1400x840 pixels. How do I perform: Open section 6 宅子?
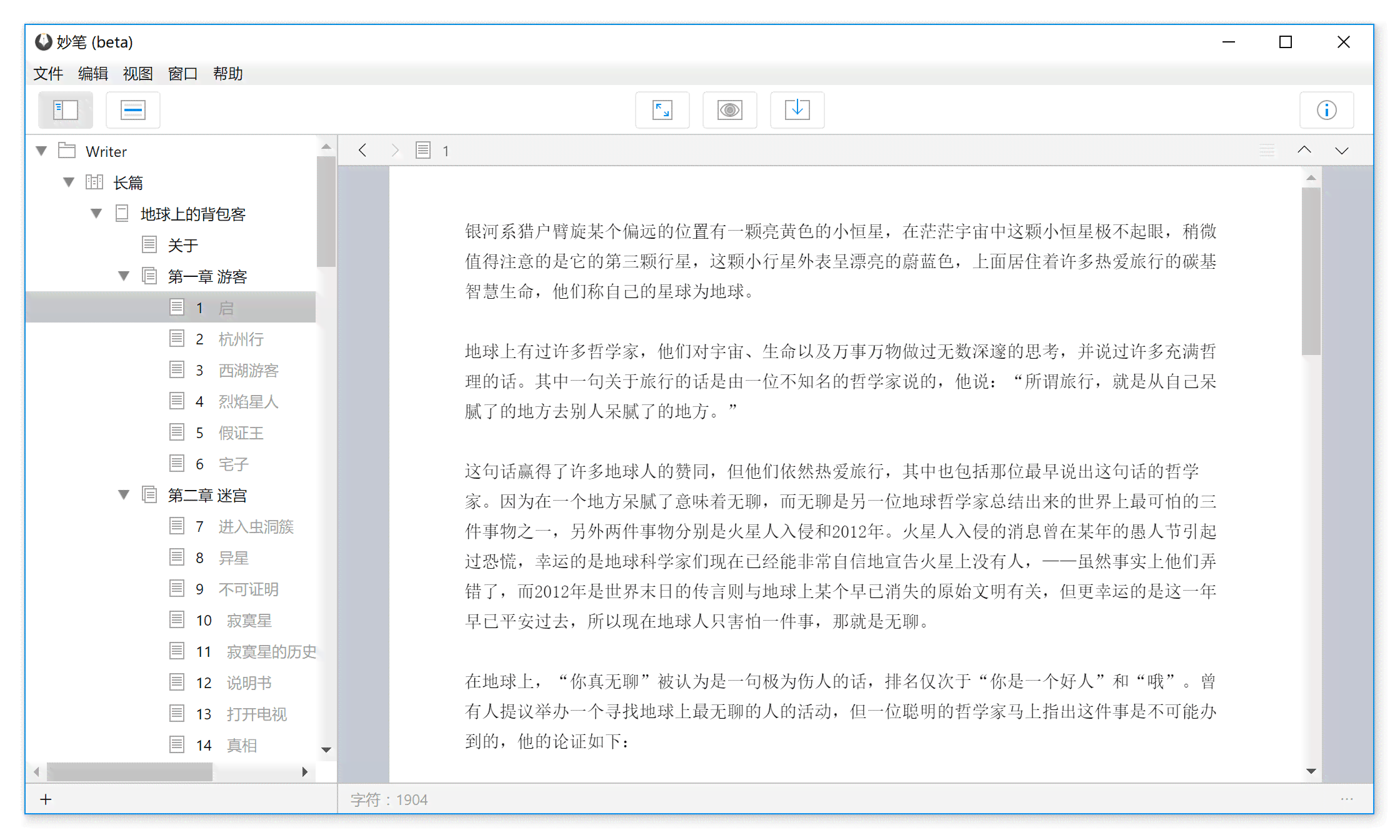(171, 463)
